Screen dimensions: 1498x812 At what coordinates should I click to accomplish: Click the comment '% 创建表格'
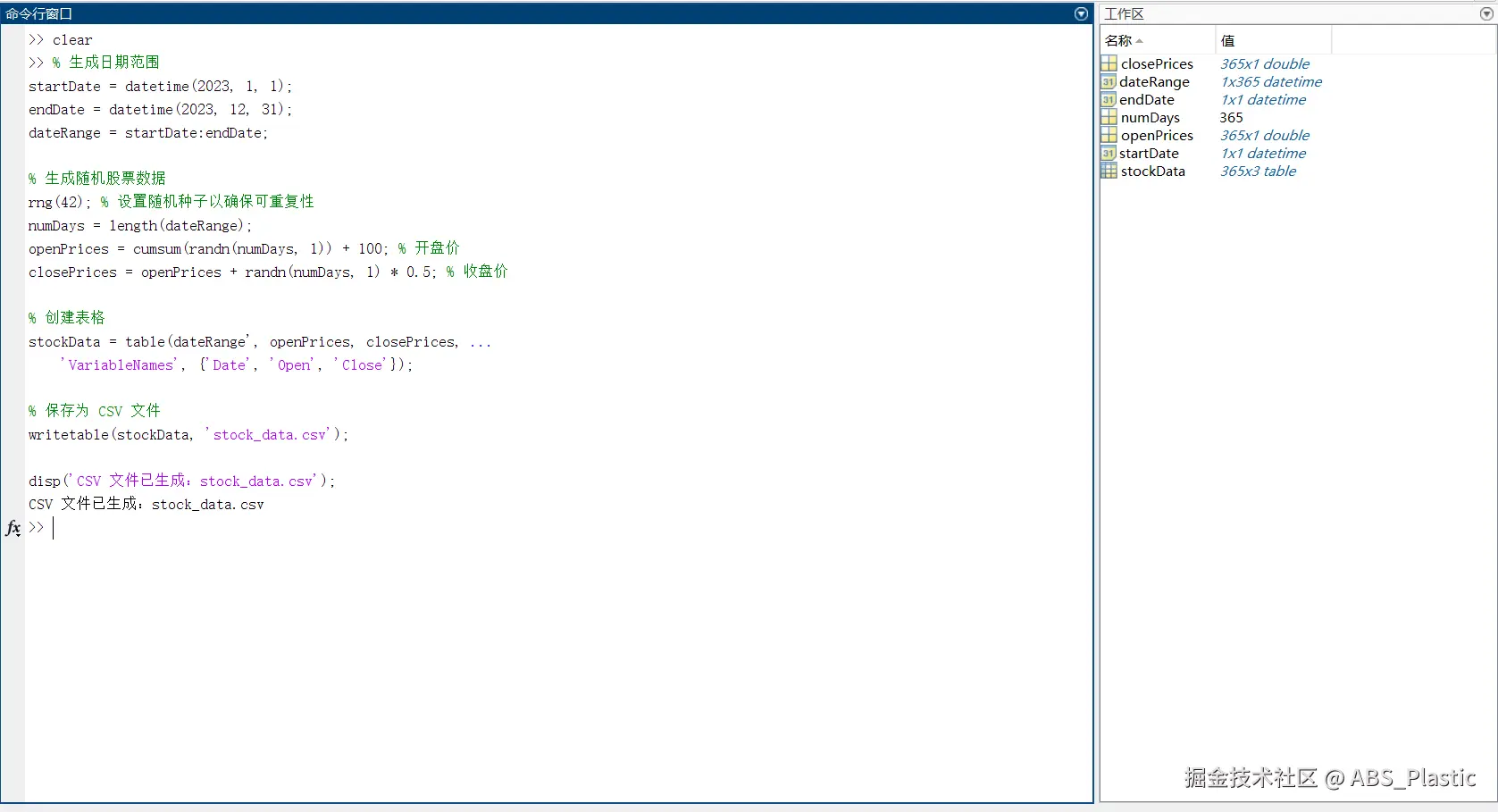67,318
